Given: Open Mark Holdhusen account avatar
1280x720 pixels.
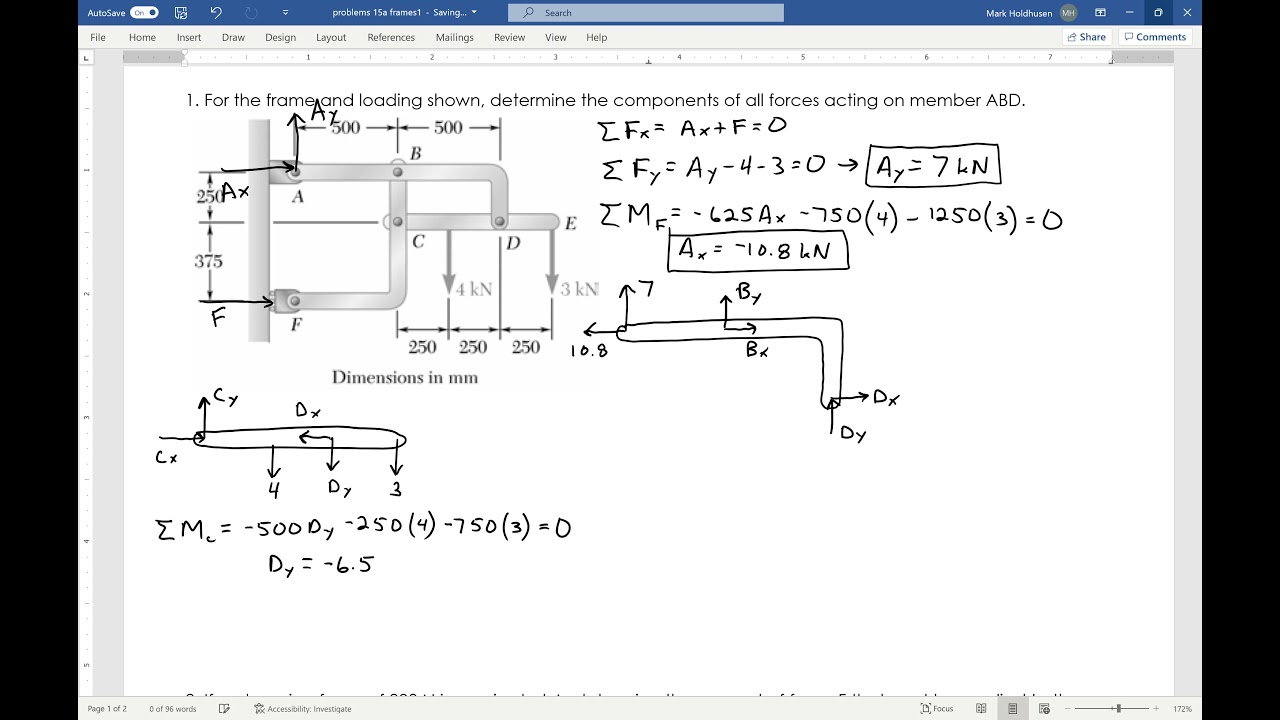Looking at the screenshot, I should coord(1069,13).
